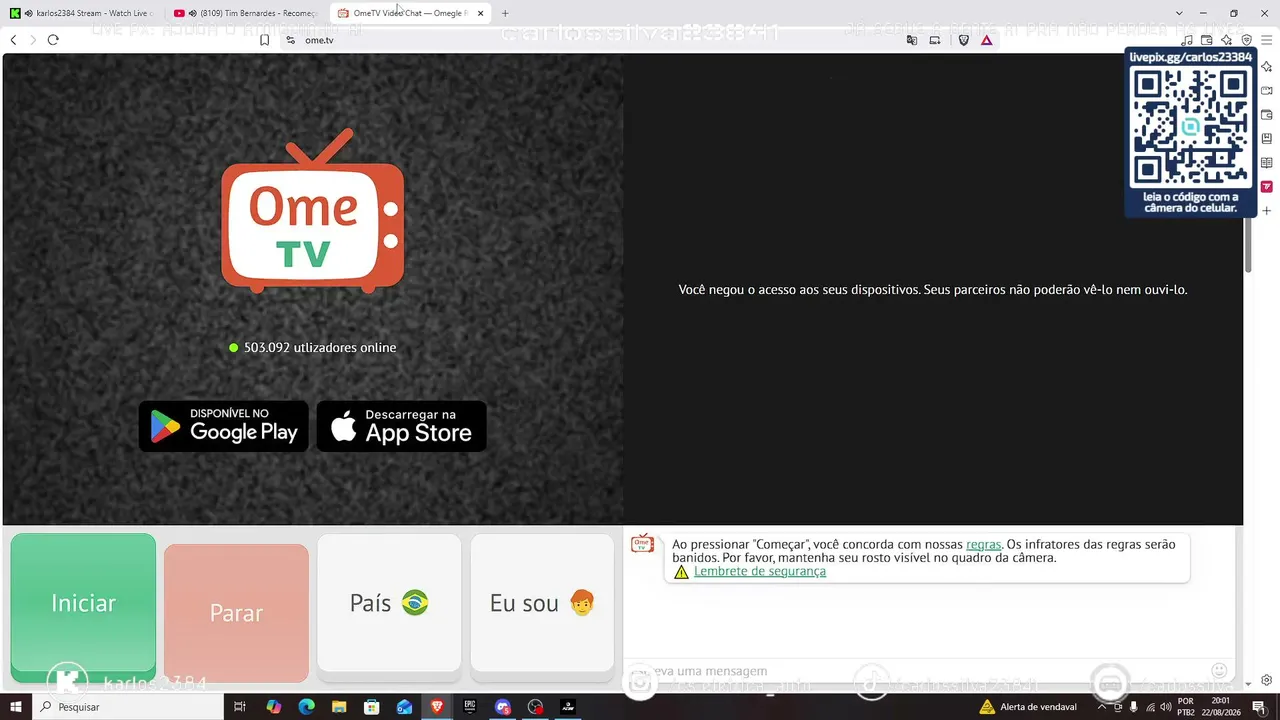Screen dimensions: 1280x720
Task: Close the OmeTV Video Chat tab
Action: [x=481, y=13]
